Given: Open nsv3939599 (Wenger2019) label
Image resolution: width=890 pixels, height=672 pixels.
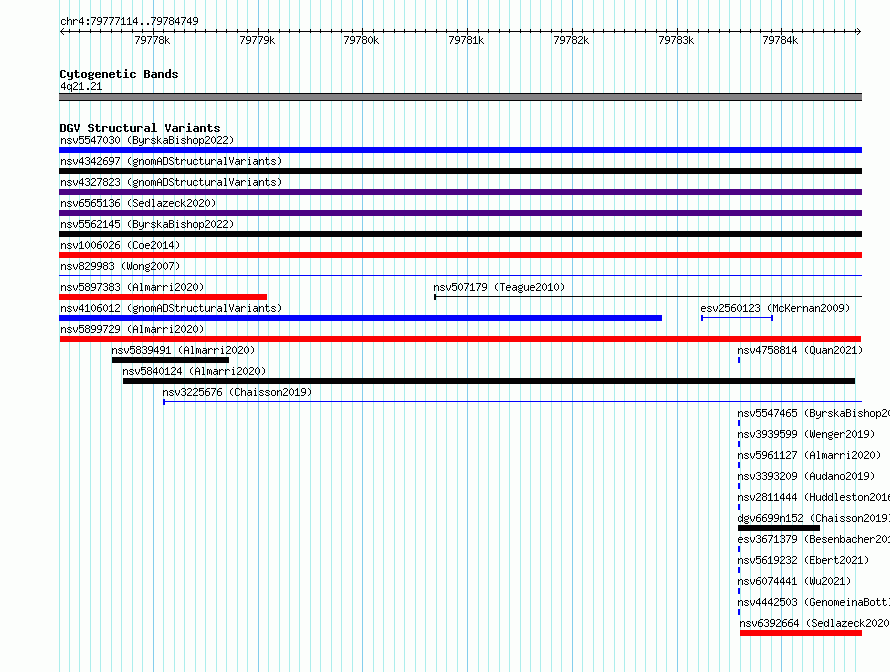Looking at the screenshot, I should coord(806,434).
